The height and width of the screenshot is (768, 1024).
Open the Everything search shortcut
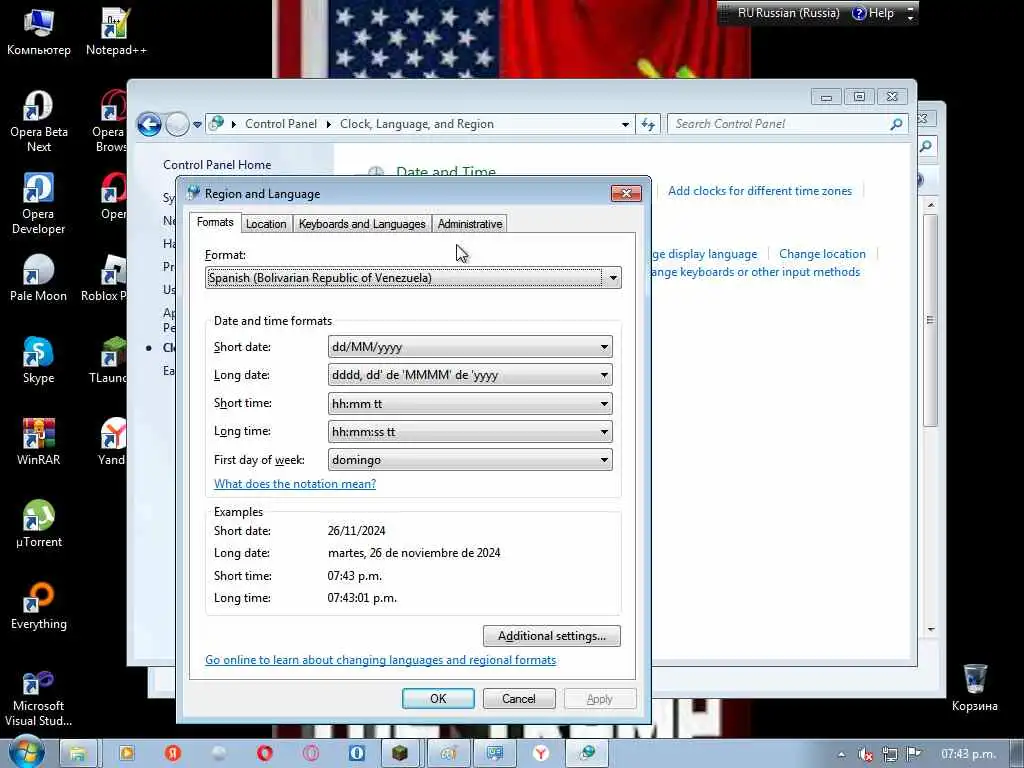39,607
